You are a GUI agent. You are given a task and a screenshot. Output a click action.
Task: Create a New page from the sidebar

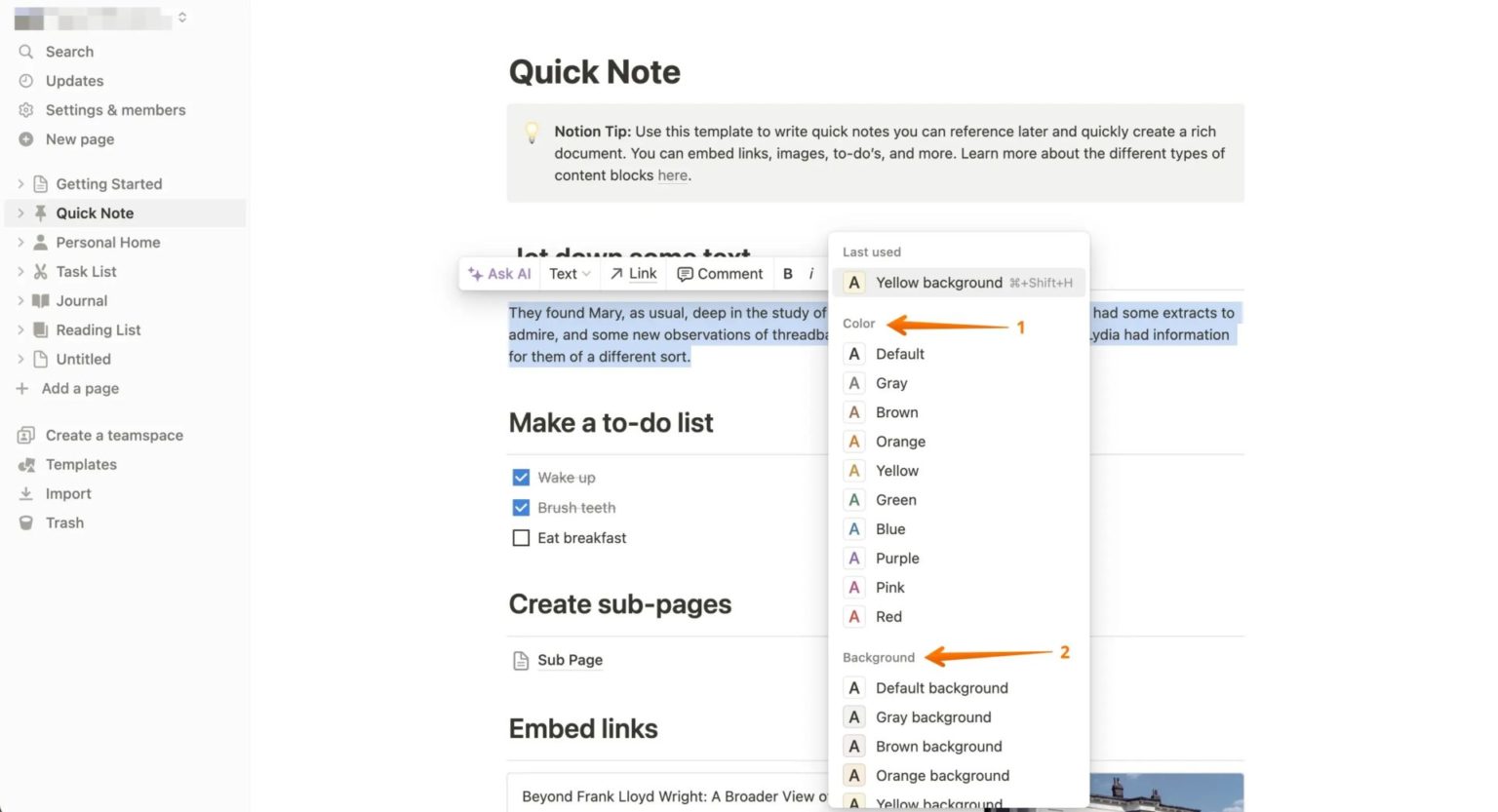[x=78, y=139]
